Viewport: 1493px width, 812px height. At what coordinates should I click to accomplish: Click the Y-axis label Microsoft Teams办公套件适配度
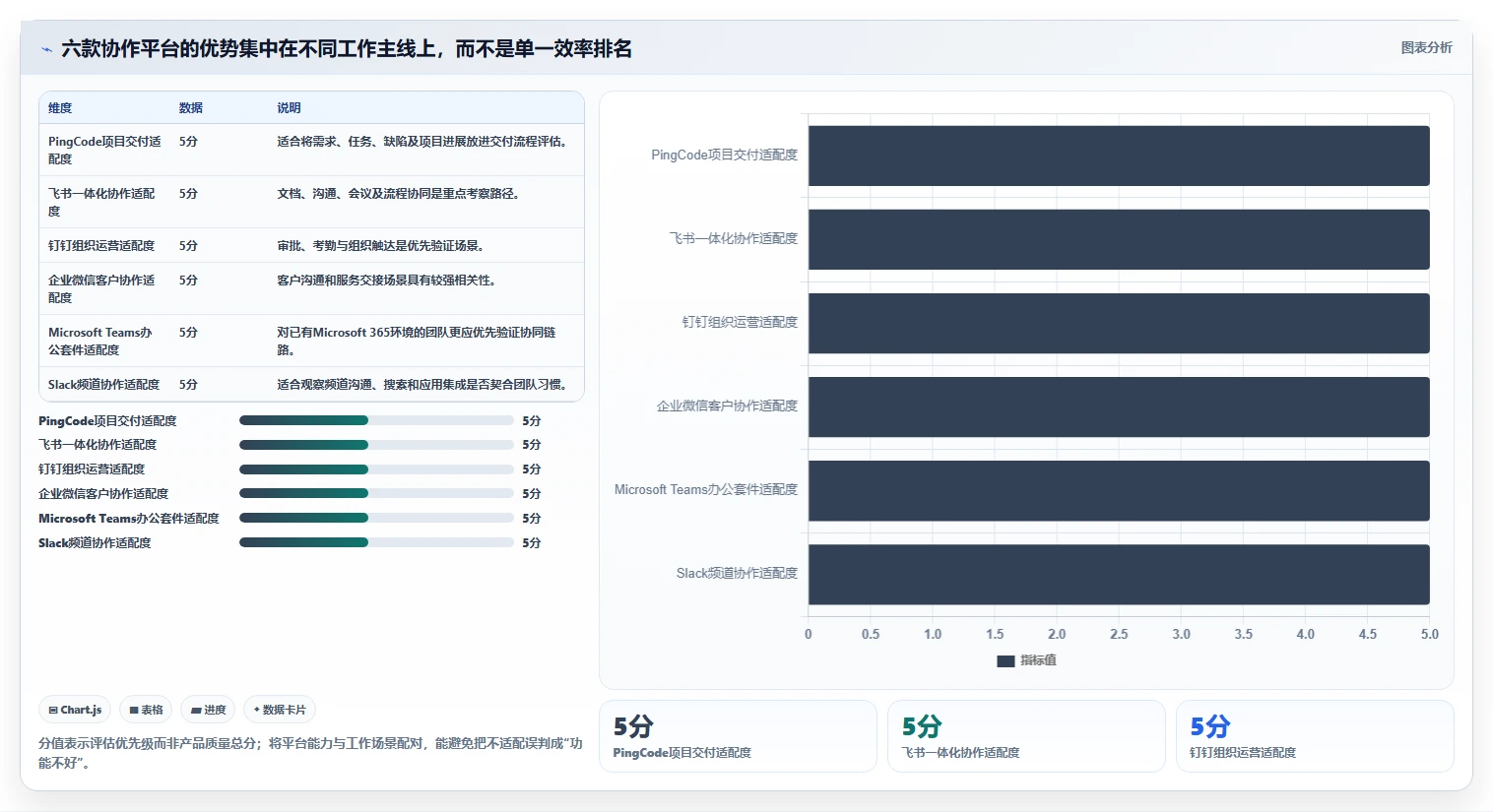coord(706,489)
